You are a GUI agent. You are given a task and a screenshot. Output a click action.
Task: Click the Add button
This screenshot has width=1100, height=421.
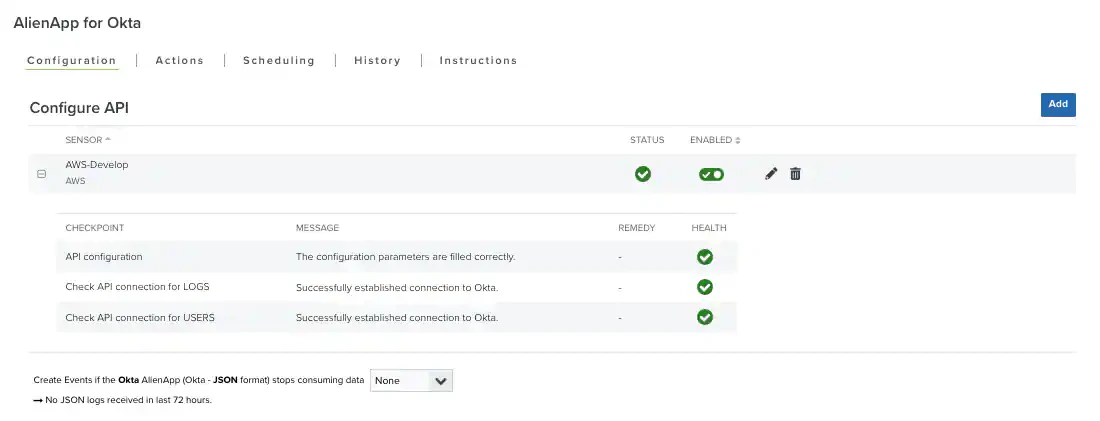(1058, 104)
